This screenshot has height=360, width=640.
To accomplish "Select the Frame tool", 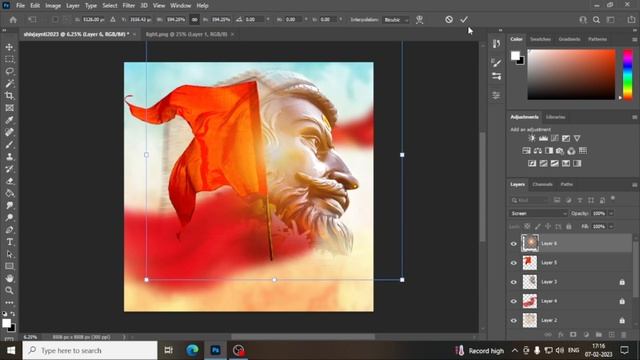I will click(9, 108).
